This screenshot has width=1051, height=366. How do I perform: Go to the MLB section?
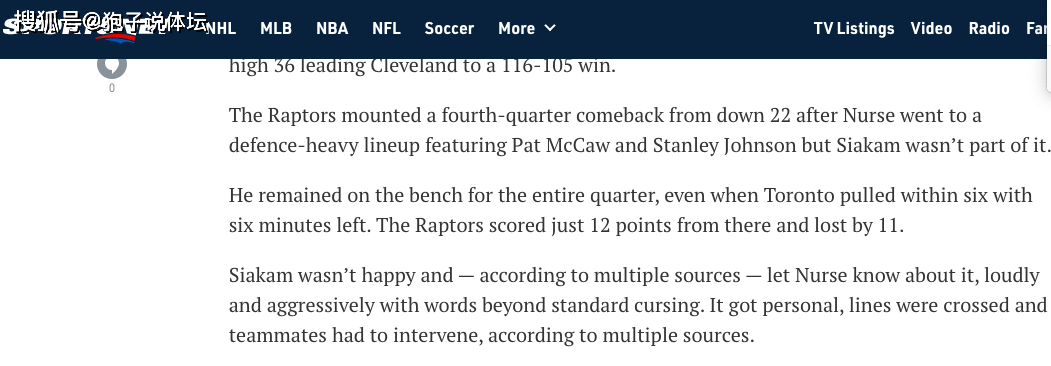276,28
